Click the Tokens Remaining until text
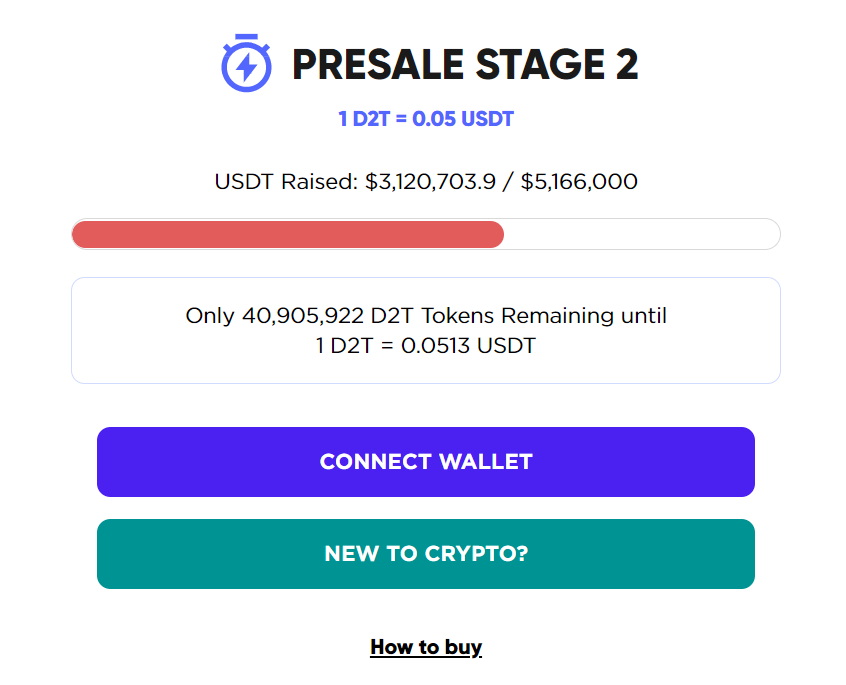 pos(544,316)
